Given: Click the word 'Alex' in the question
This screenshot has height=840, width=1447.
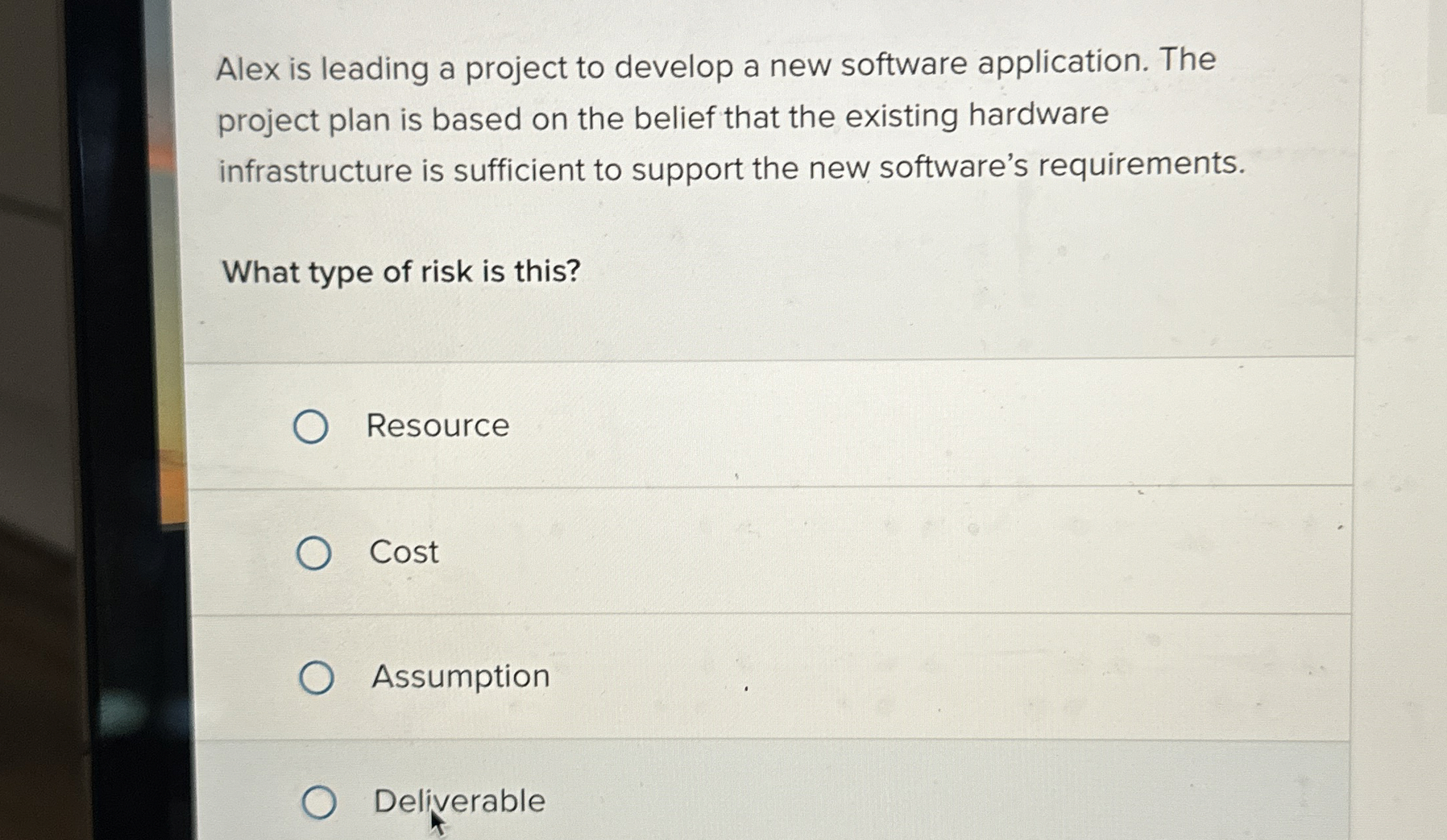Looking at the screenshot, I should point(248,69).
